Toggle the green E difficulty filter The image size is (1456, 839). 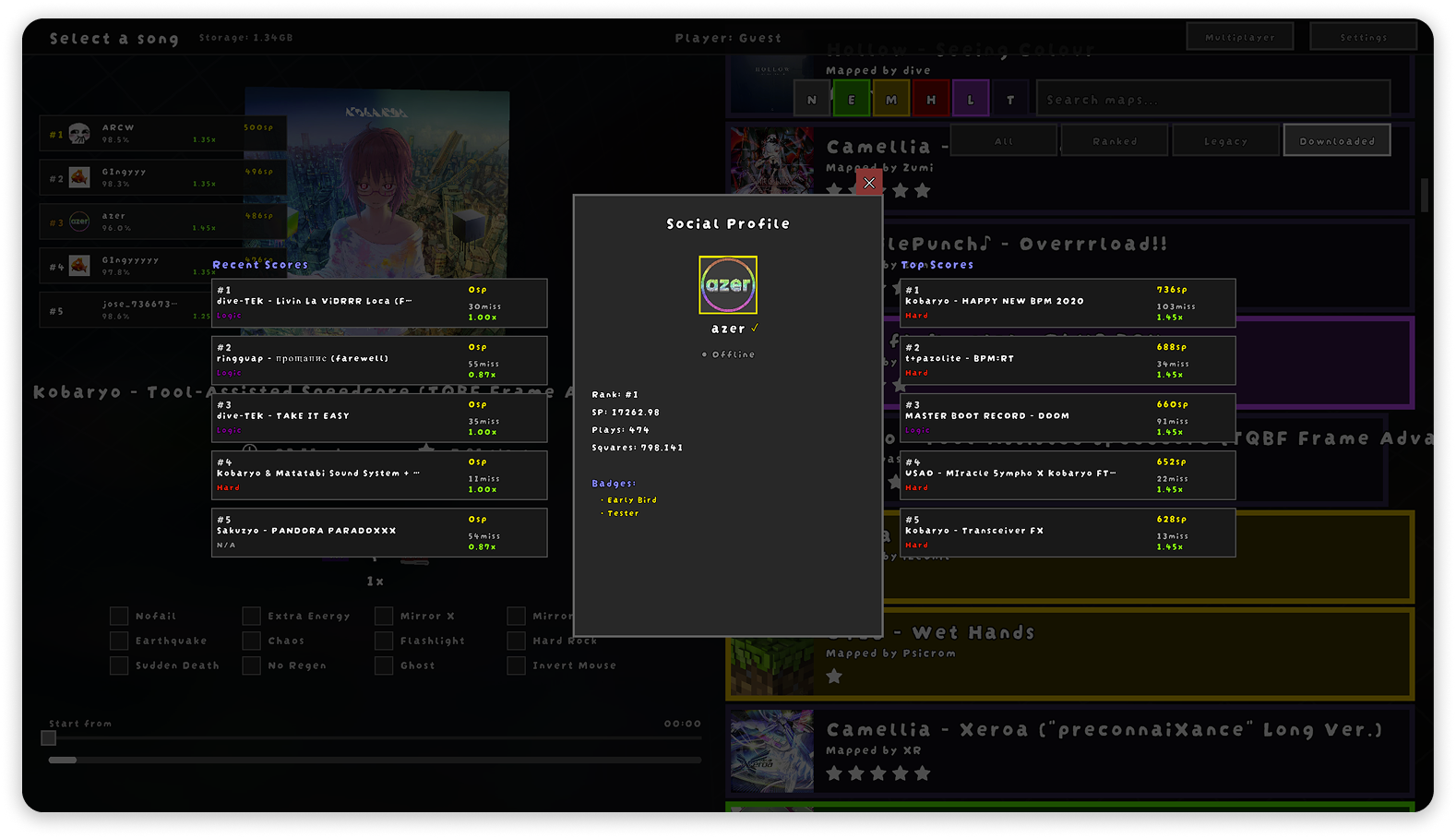pyautogui.click(x=852, y=100)
